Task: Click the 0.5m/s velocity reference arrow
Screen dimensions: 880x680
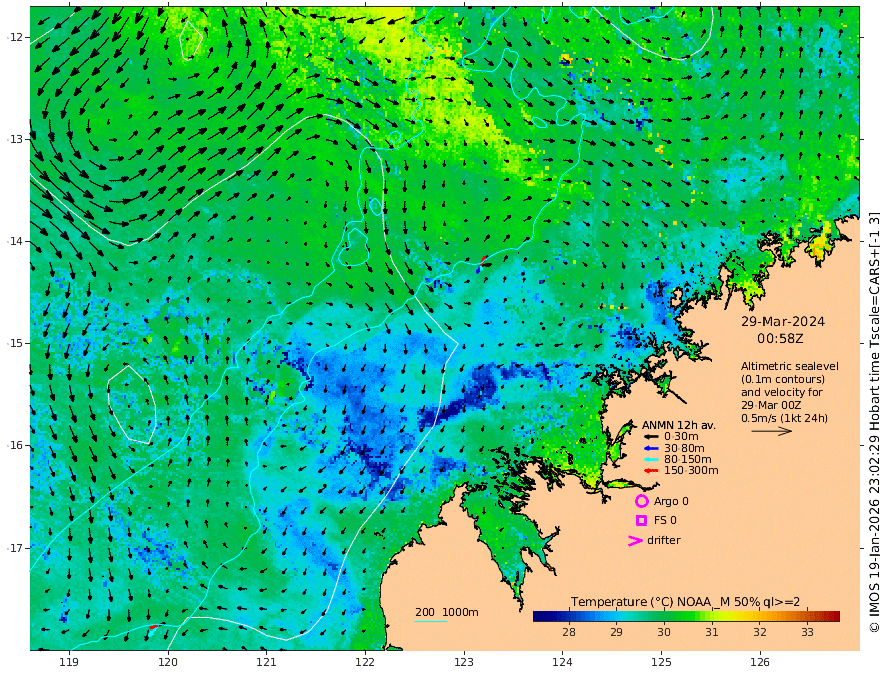Action: click(x=772, y=431)
